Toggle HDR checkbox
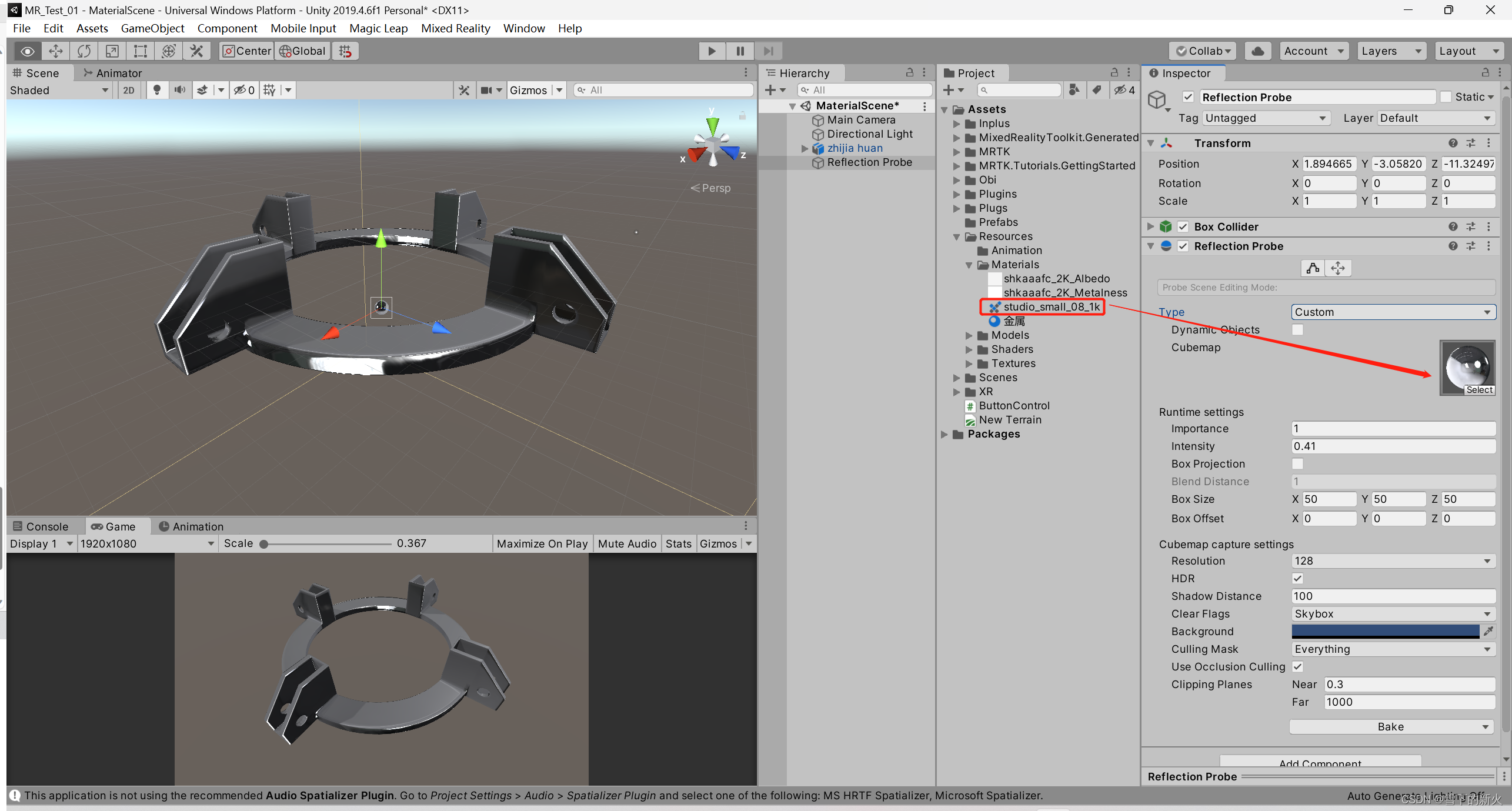 [x=1297, y=578]
